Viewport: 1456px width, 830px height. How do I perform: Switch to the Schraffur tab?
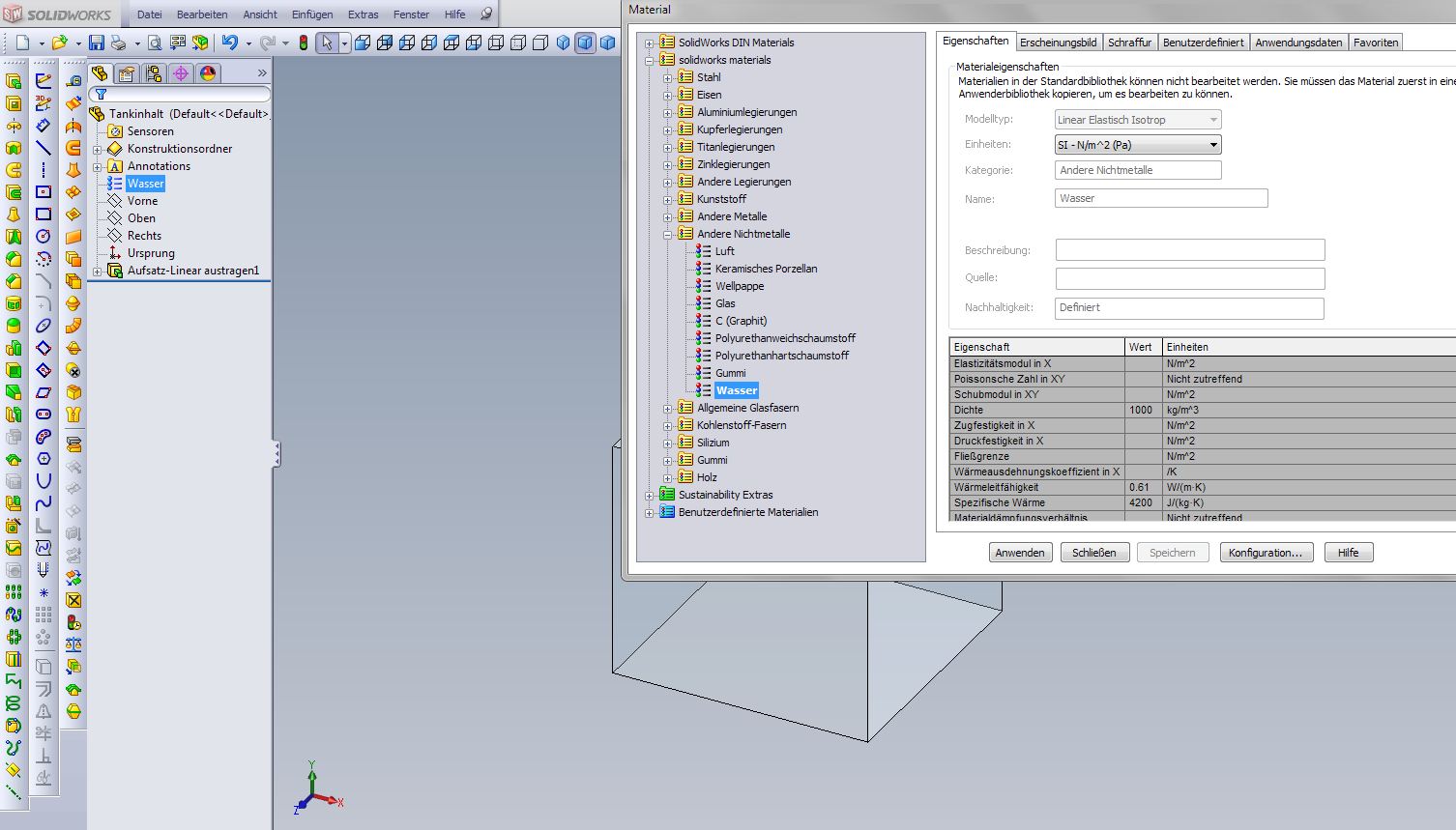click(1129, 43)
